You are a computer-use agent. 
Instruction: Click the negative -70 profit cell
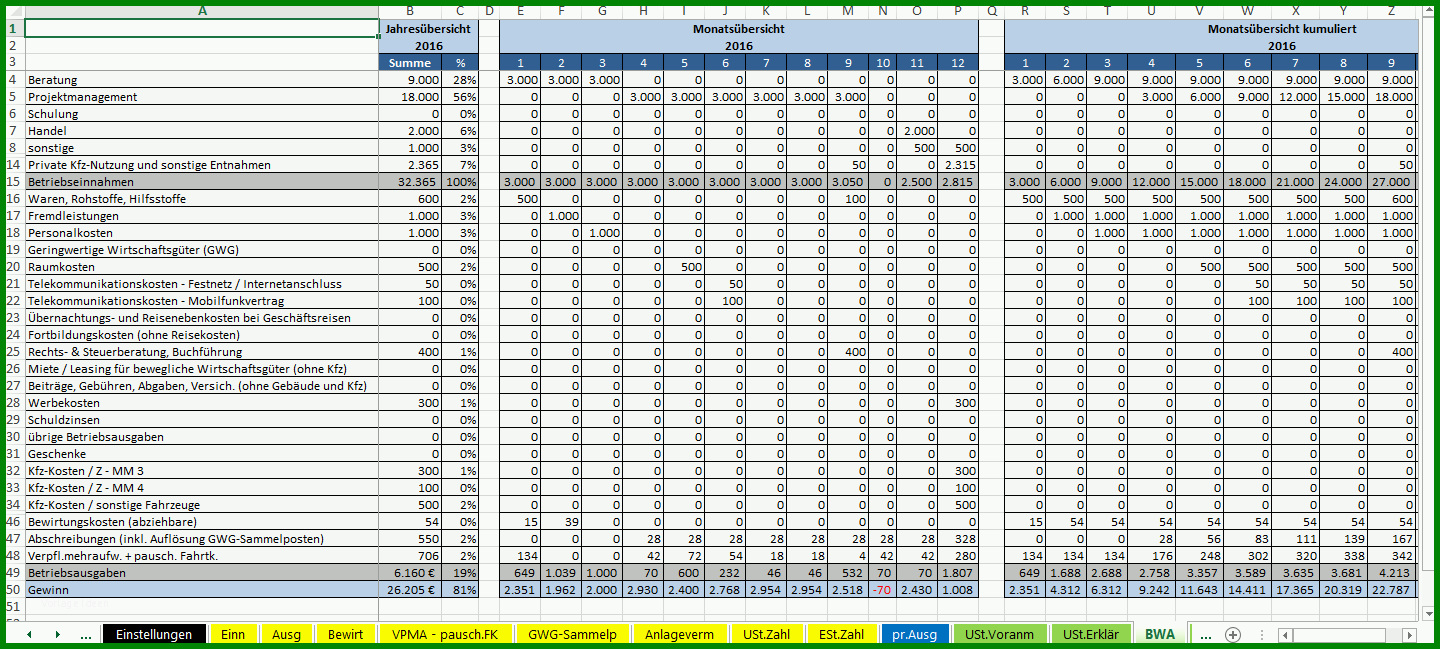[x=882, y=590]
